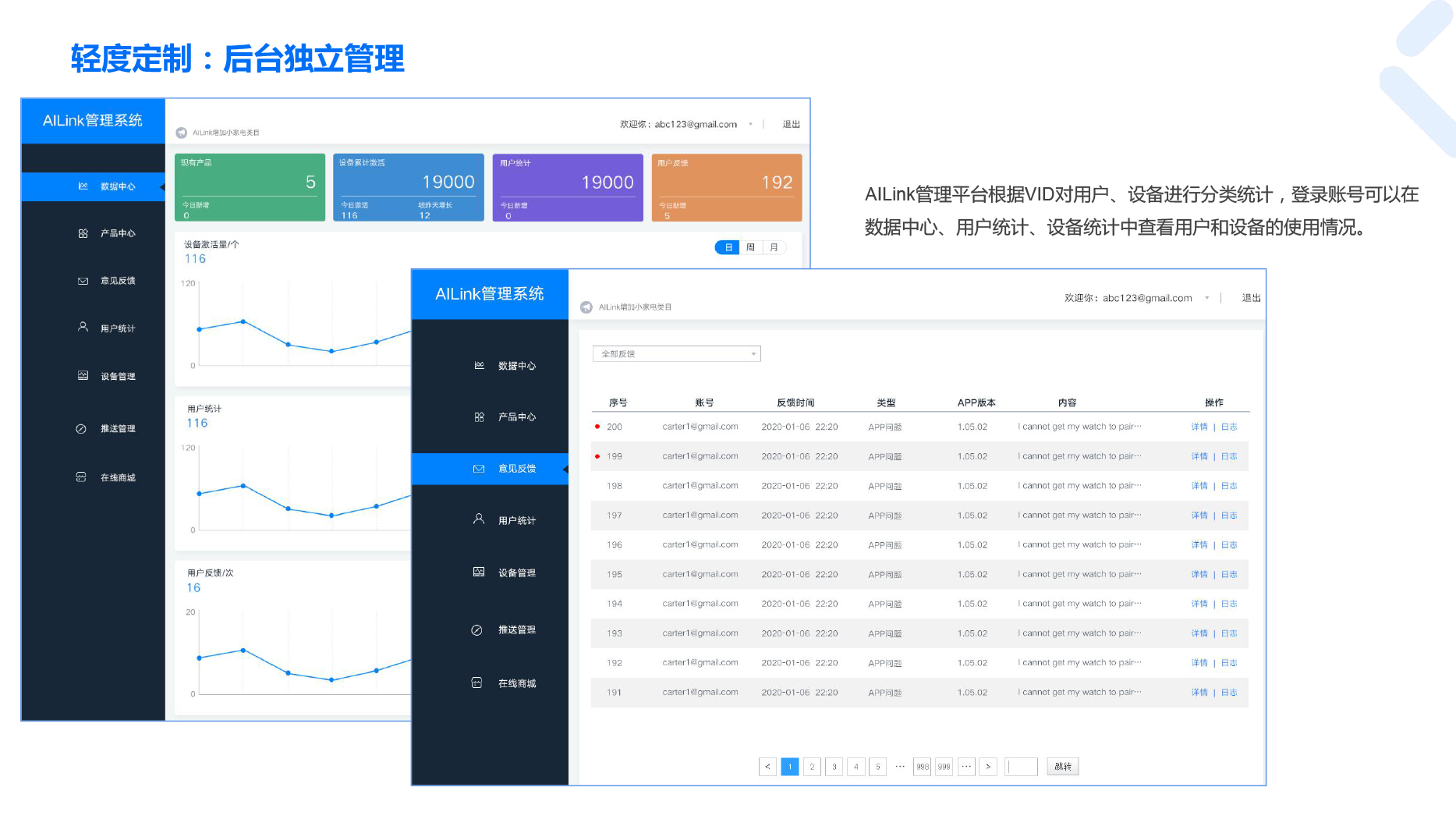This screenshot has width=1456, height=819.
Task: Click the 数据中心 chart icon in front window sidebar
Action: (479, 365)
